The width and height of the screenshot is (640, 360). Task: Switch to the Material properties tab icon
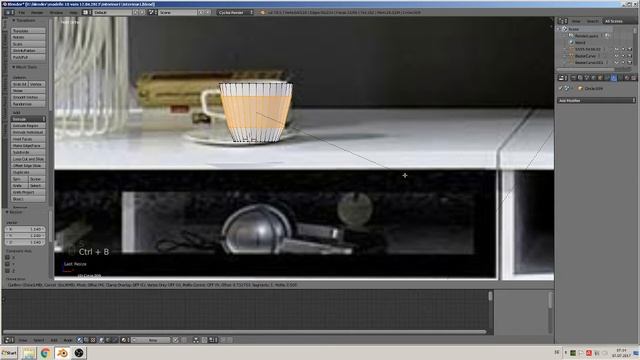tap(627, 78)
